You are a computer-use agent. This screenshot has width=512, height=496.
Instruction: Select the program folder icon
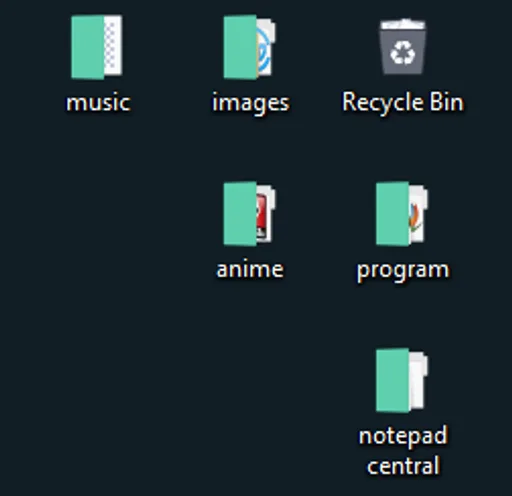(x=402, y=214)
